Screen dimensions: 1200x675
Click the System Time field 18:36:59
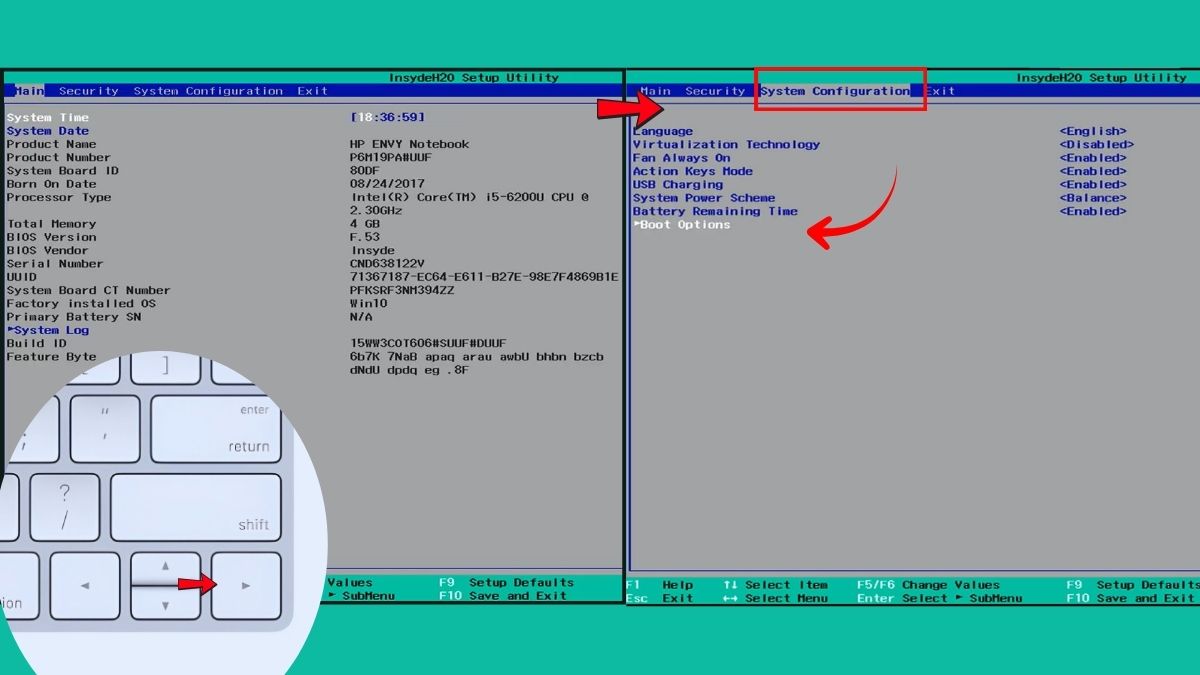click(388, 118)
